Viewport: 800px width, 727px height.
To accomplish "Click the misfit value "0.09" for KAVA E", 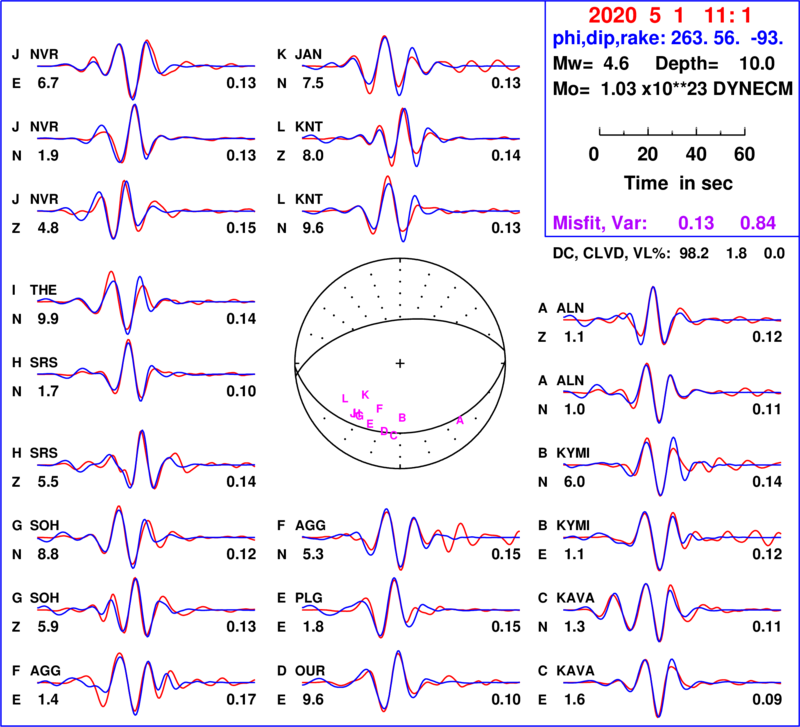I will (x=767, y=699).
